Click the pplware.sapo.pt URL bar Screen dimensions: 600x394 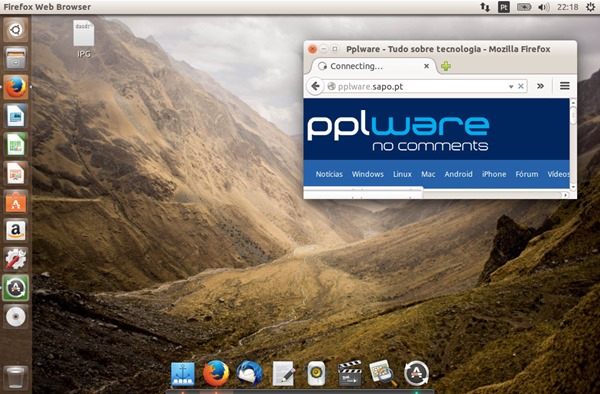pos(419,86)
